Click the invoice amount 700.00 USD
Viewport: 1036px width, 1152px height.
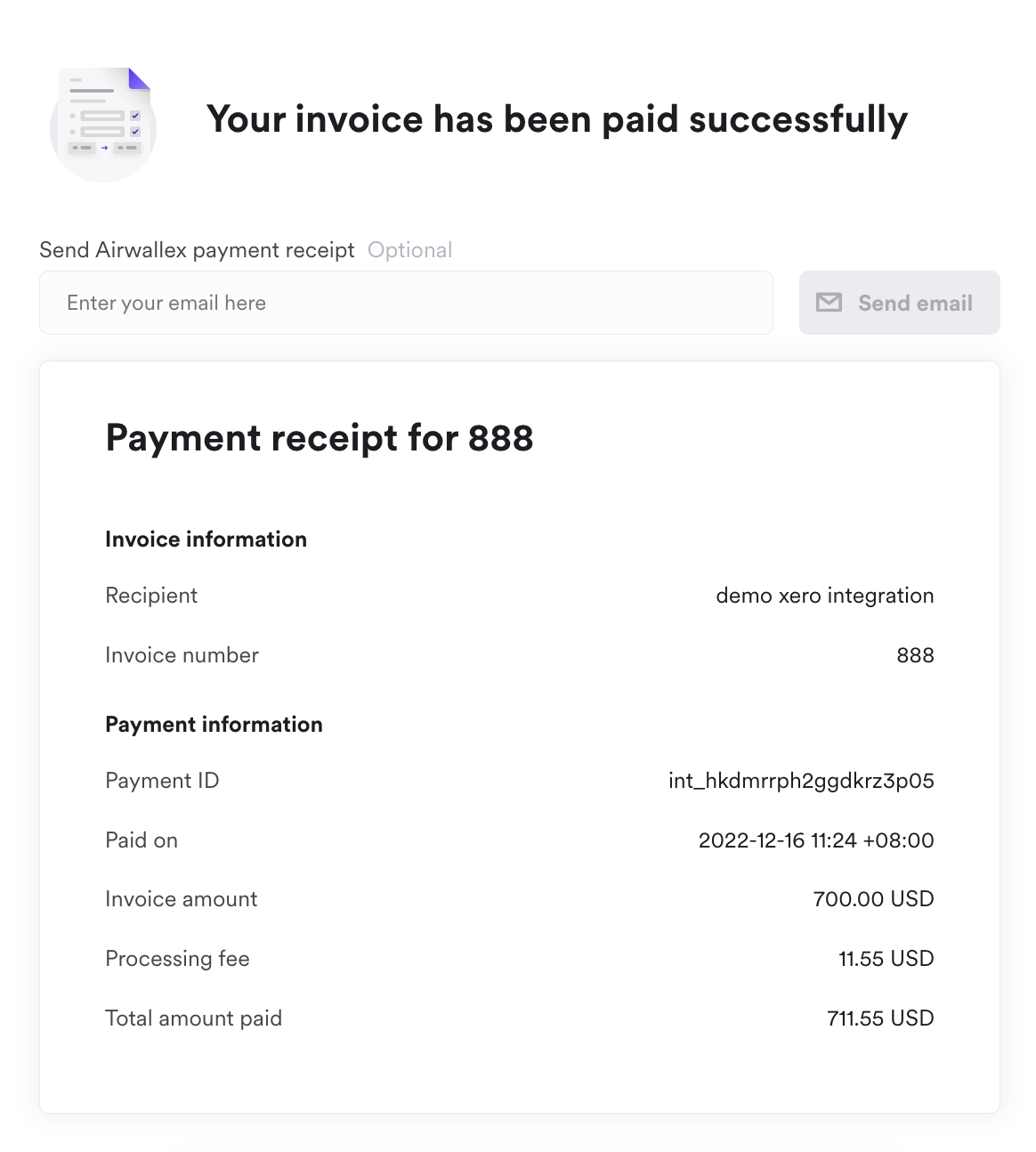pos(873,899)
